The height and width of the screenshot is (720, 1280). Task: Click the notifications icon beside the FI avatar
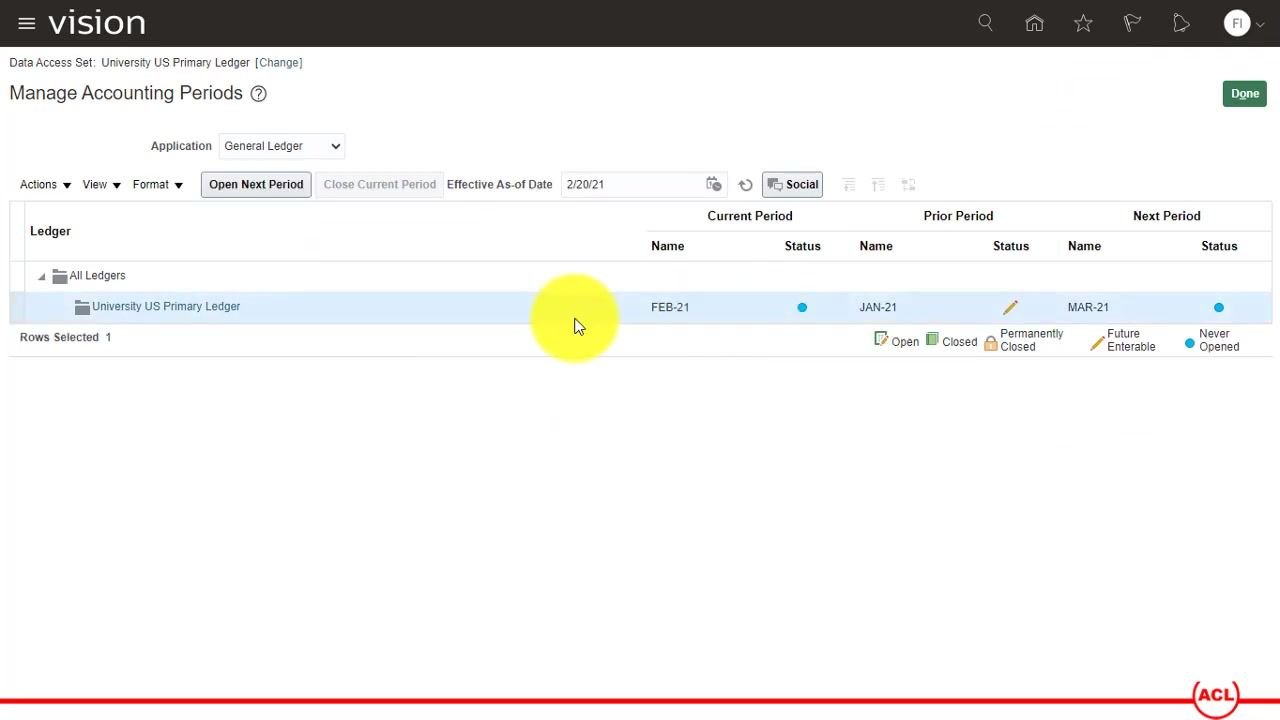1181,23
